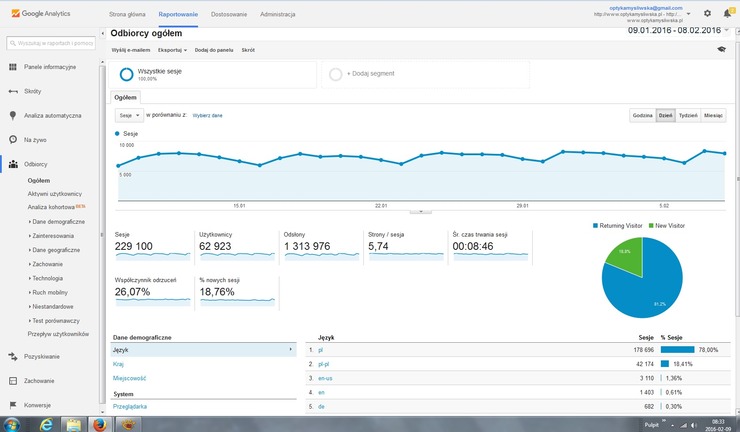Image resolution: width=740 pixels, height=432 pixels.
Task: Click the Sesje 229 100 metric tile
Action: (152, 246)
